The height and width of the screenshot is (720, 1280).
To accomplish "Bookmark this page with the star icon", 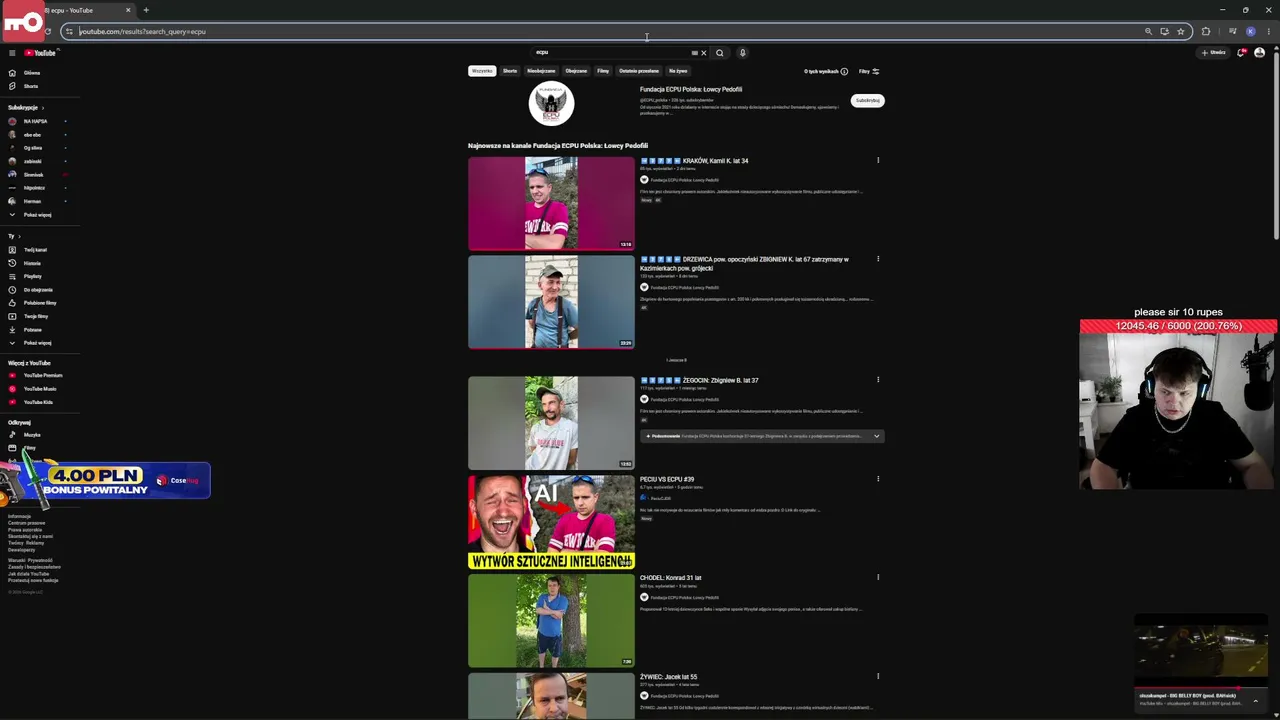I will click(x=1180, y=31).
